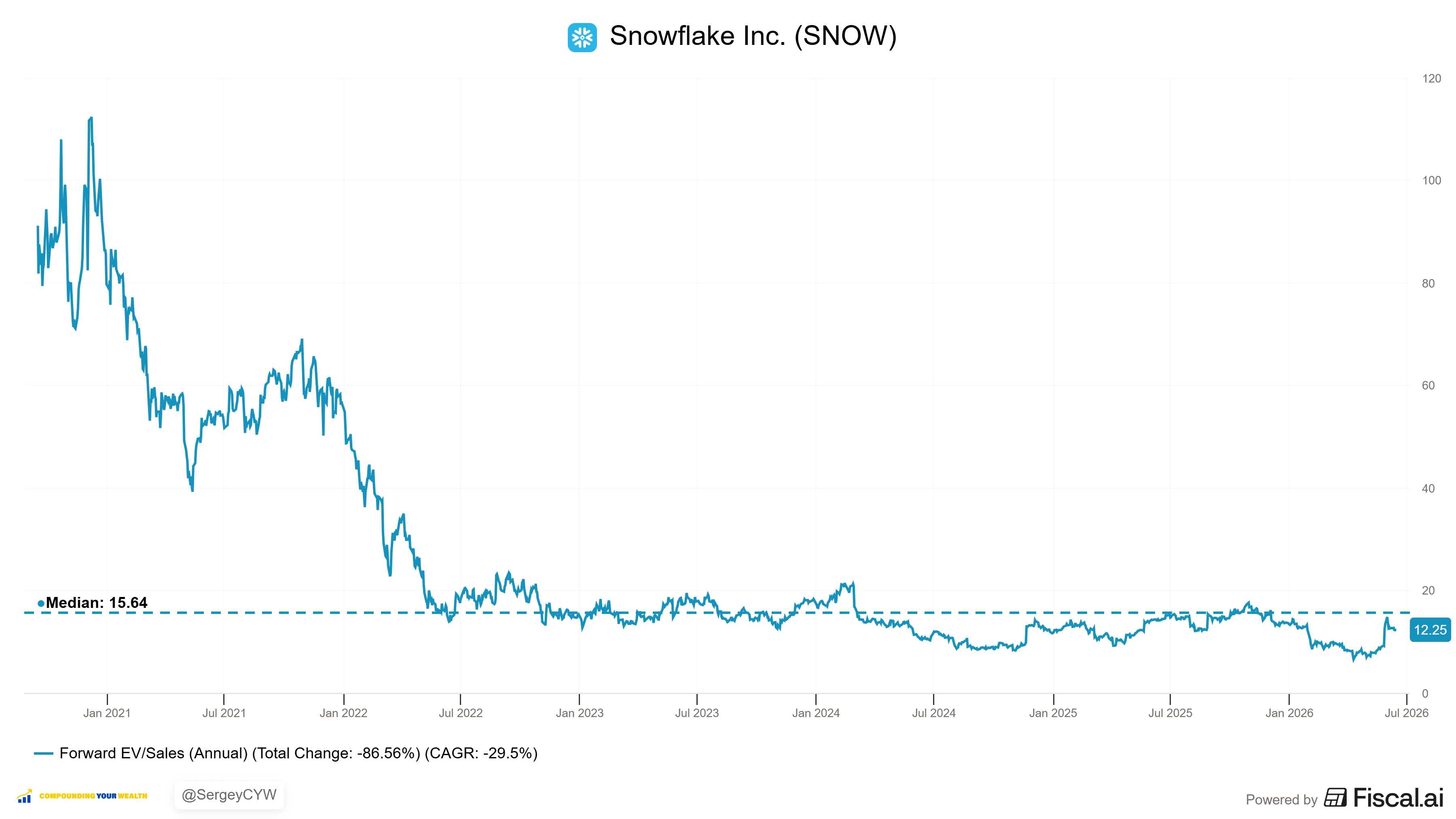Click the Fiscal.ai logo icon

[1335, 798]
